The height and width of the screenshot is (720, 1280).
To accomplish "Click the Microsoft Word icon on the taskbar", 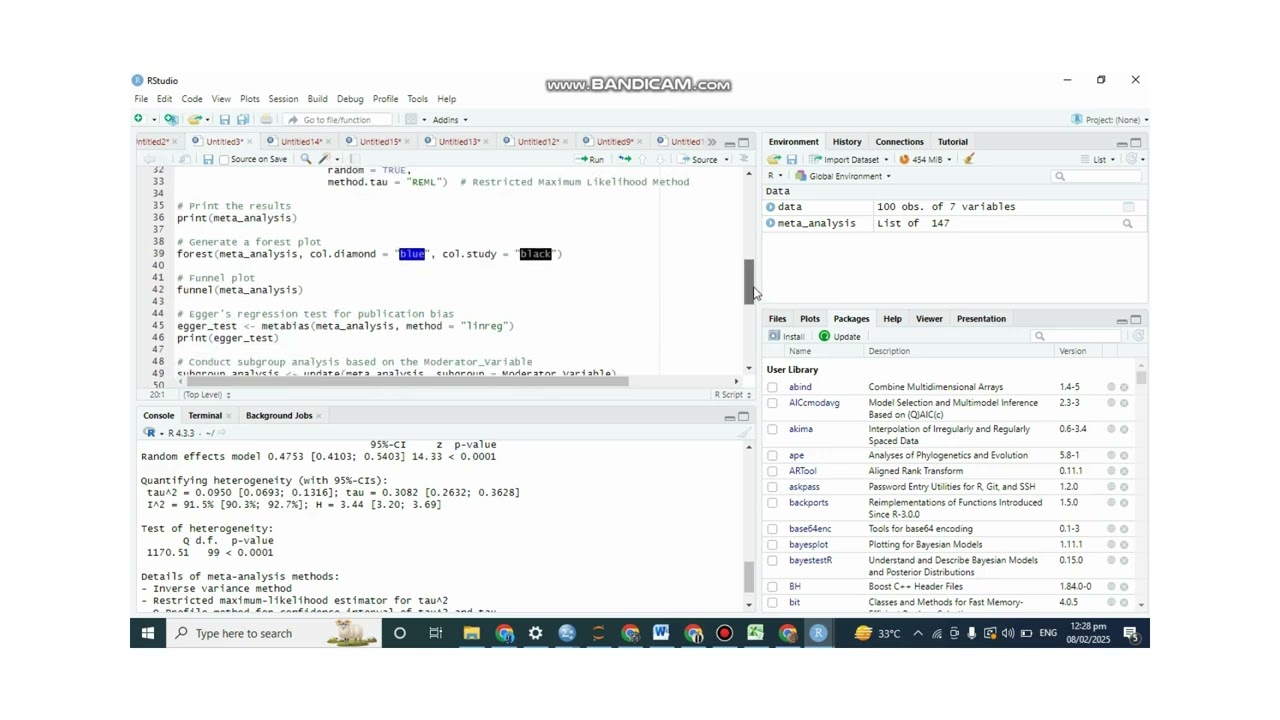I will [x=661, y=633].
